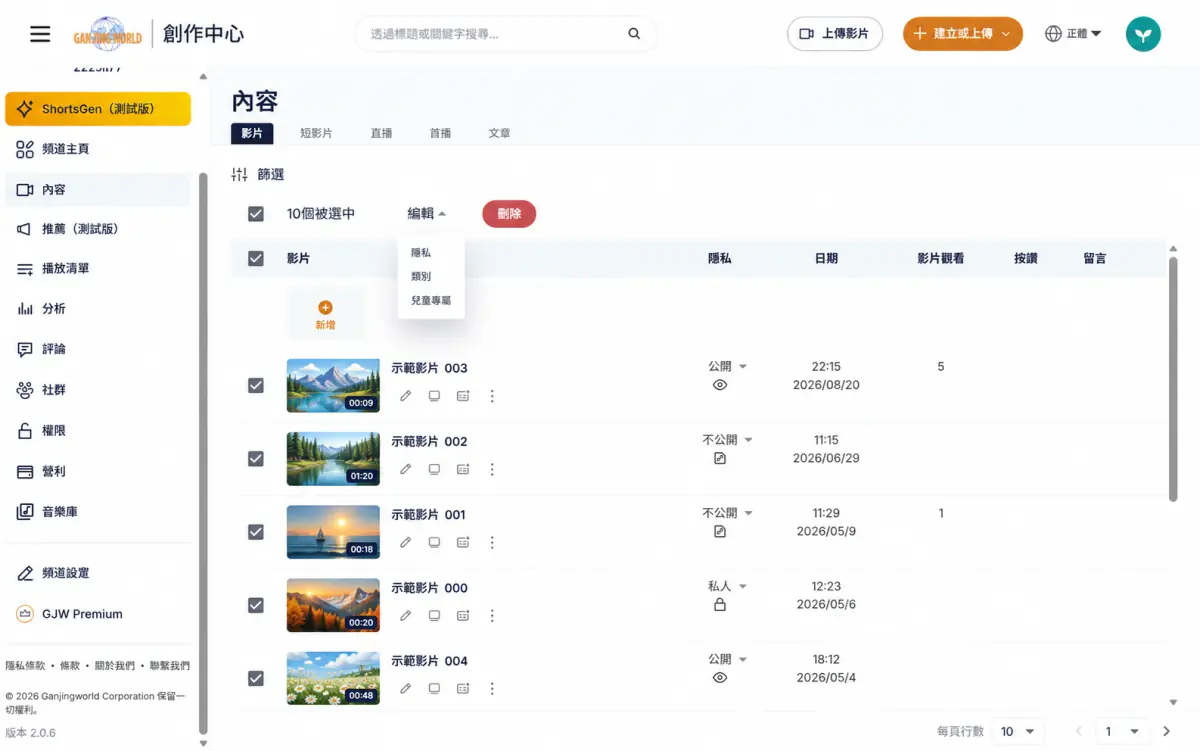Open the 隱私條款 footer link
Screen dimensions: 1200x751
[x=25, y=665]
